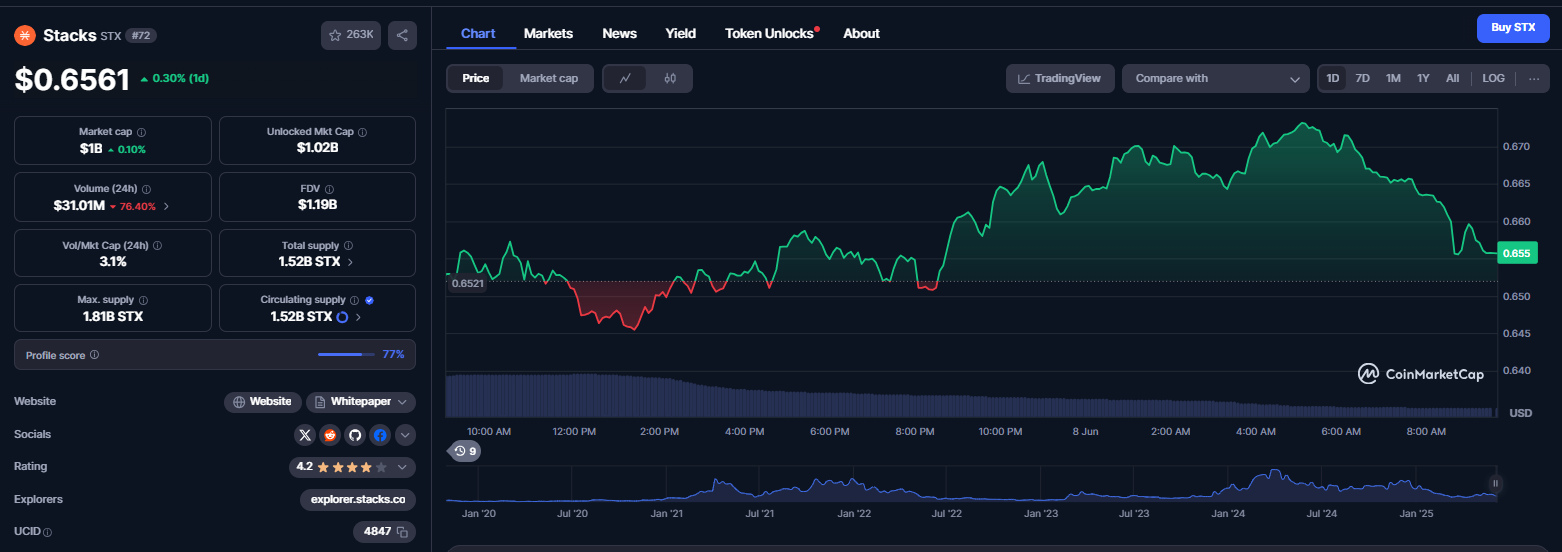Set chart range to 7D
This screenshot has width=1562, height=552.
1362,78
